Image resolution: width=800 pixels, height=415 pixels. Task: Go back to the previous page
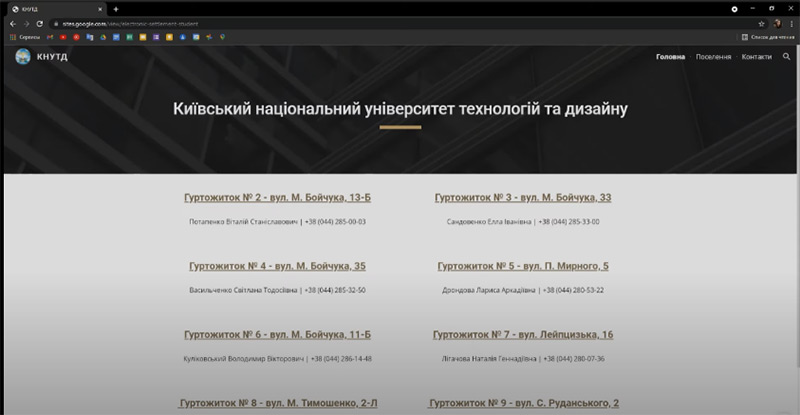pyautogui.click(x=13, y=23)
